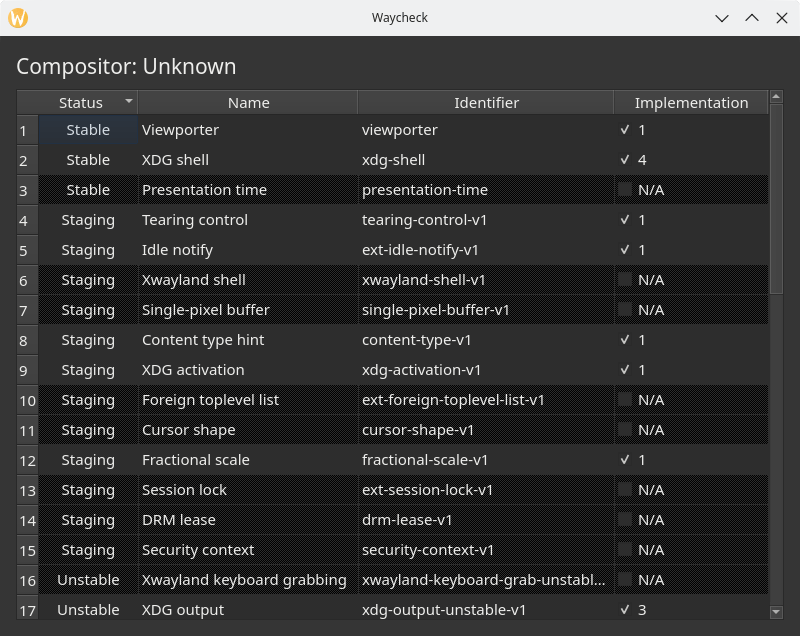This screenshot has width=800, height=636.
Task: Click the checkmark for Tearing control
Action: point(625,220)
